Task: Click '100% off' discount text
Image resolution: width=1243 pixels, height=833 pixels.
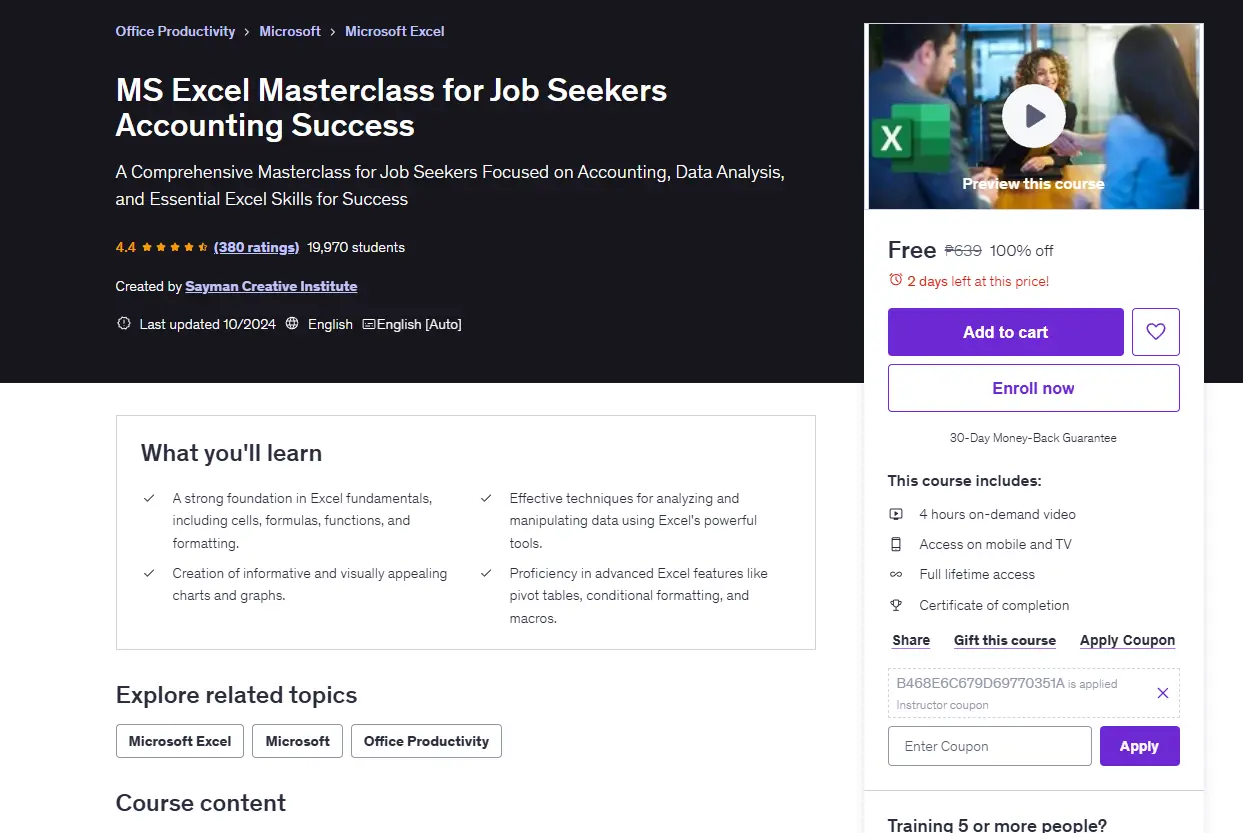Action: (x=1022, y=251)
